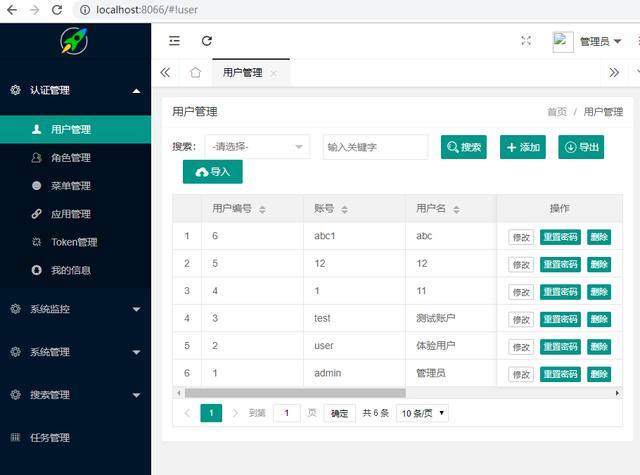
Task: Expand the 系统监控 menu group
Action: [x=76, y=309]
